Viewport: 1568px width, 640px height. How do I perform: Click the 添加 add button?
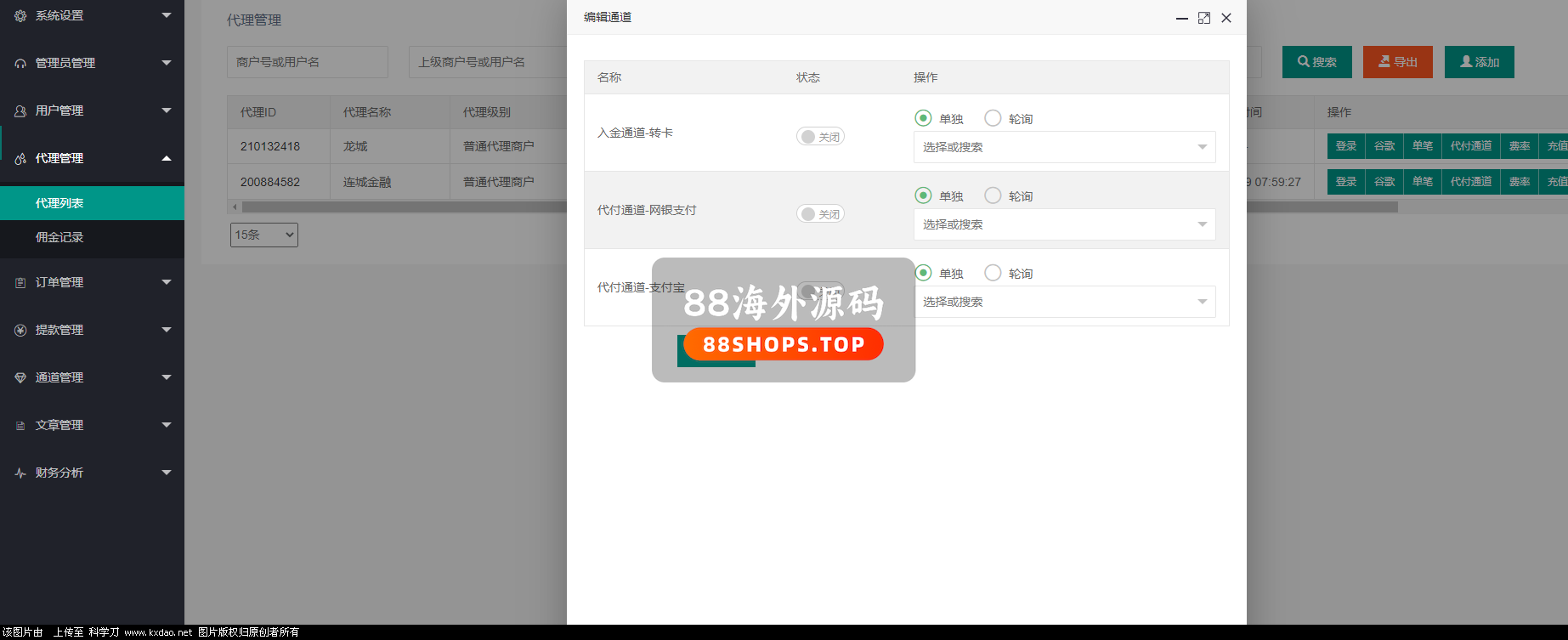[x=1479, y=62]
